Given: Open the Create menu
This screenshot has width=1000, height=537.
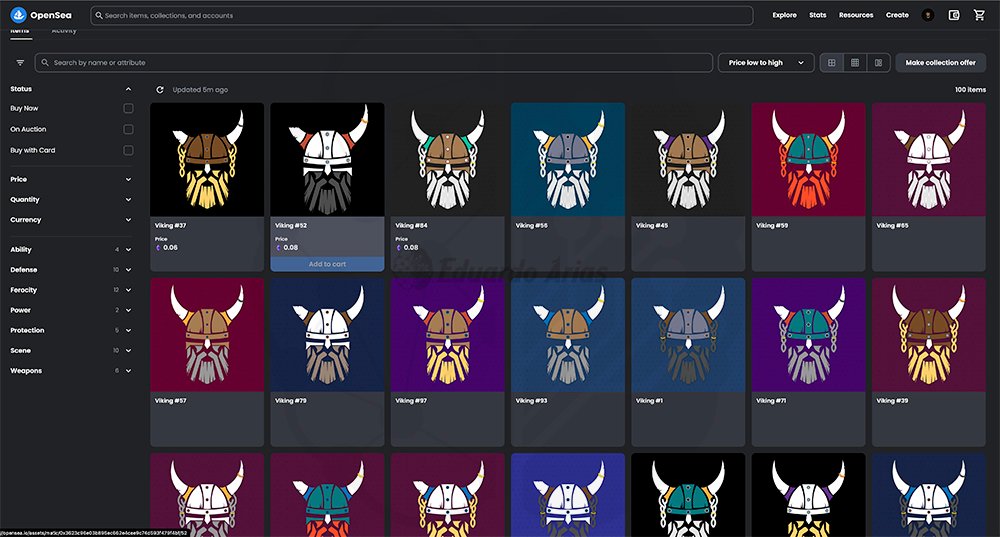Looking at the screenshot, I should pos(897,15).
